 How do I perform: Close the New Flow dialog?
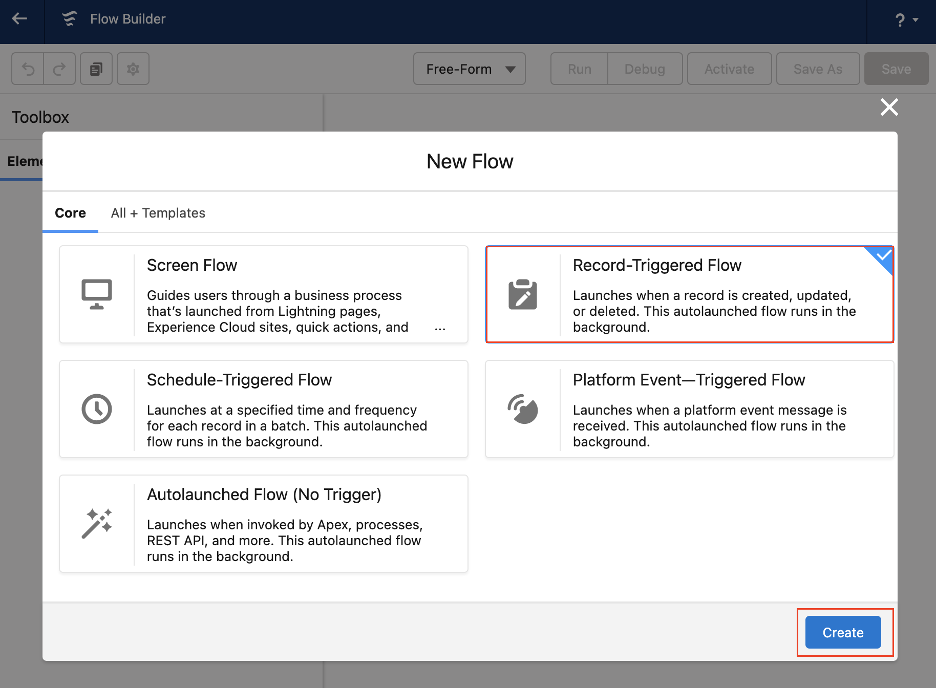click(889, 107)
